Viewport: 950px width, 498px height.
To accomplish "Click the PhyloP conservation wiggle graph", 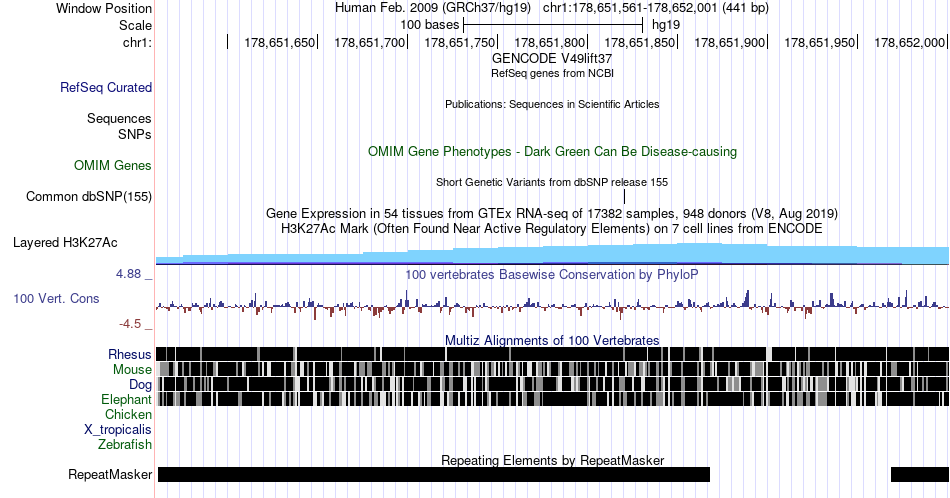I will (x=552, y=304).
